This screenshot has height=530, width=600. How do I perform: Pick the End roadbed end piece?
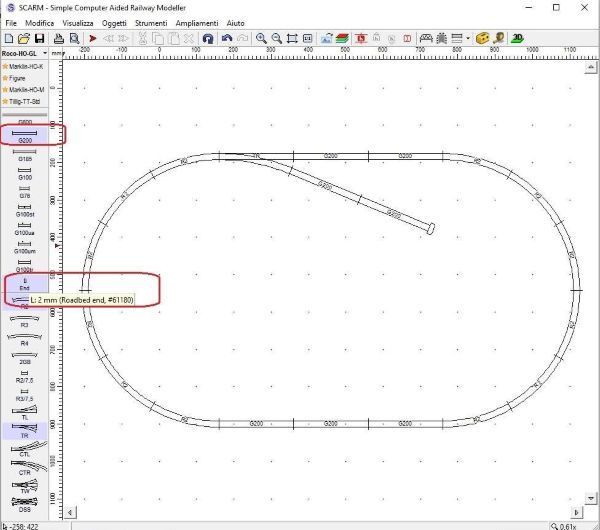point(25,284)
